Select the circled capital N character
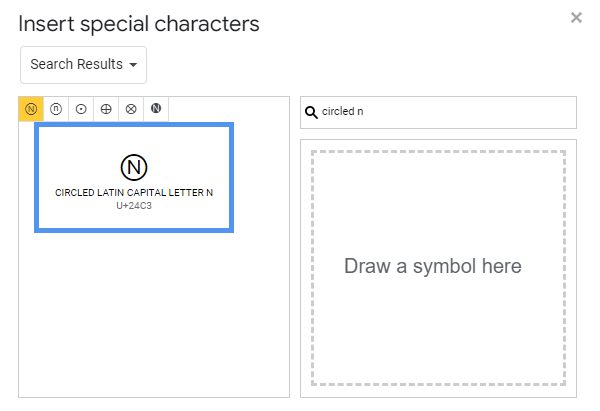The width and height of the screenshot is (600, 411). click(x=31, y=109)
